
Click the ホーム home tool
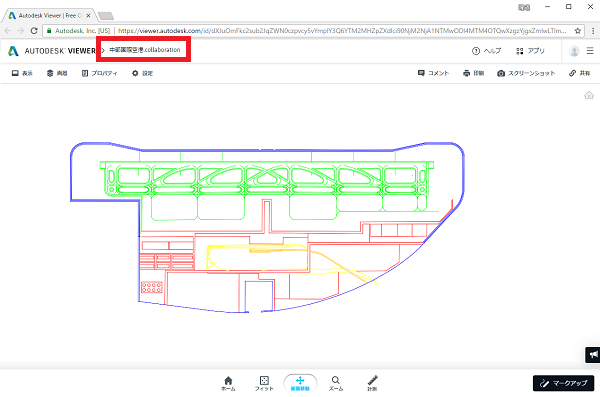tap(228, 383)
